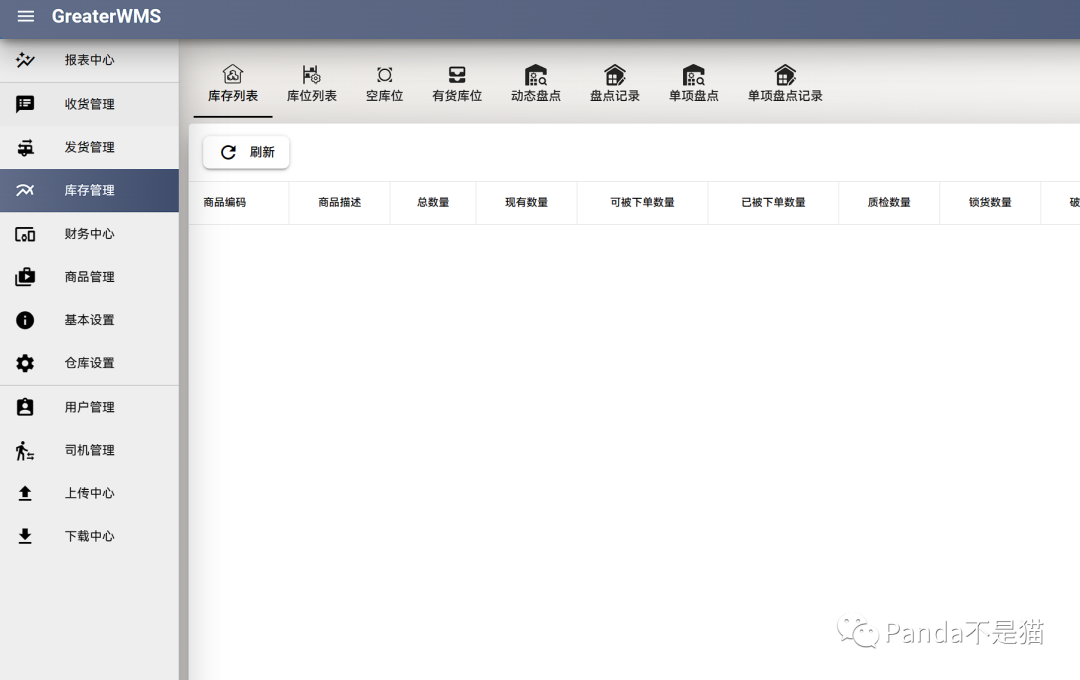The image size is (1080, 680).
Task: Click the 库位列表 bin icon
Action: [x=311, y=74]
